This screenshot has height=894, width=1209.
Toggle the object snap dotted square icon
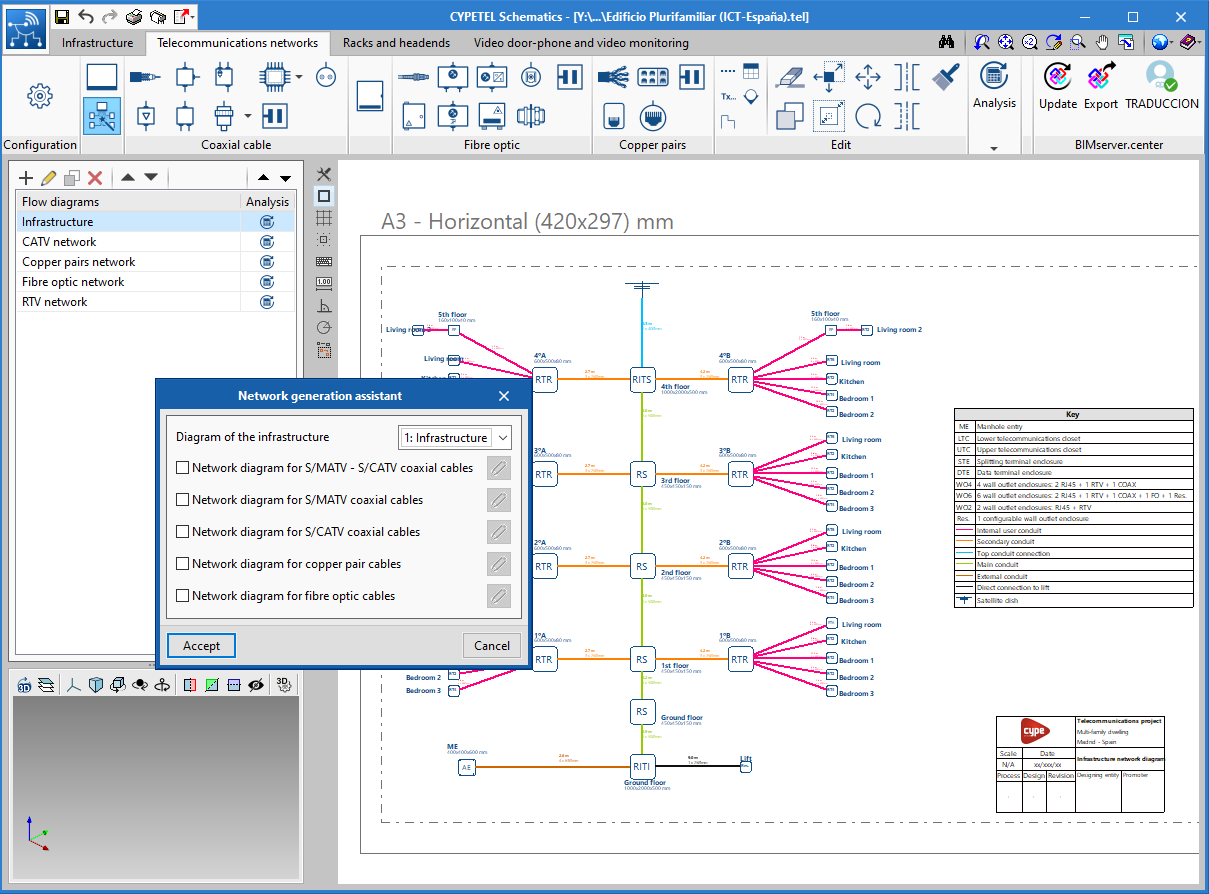point(324,240)
